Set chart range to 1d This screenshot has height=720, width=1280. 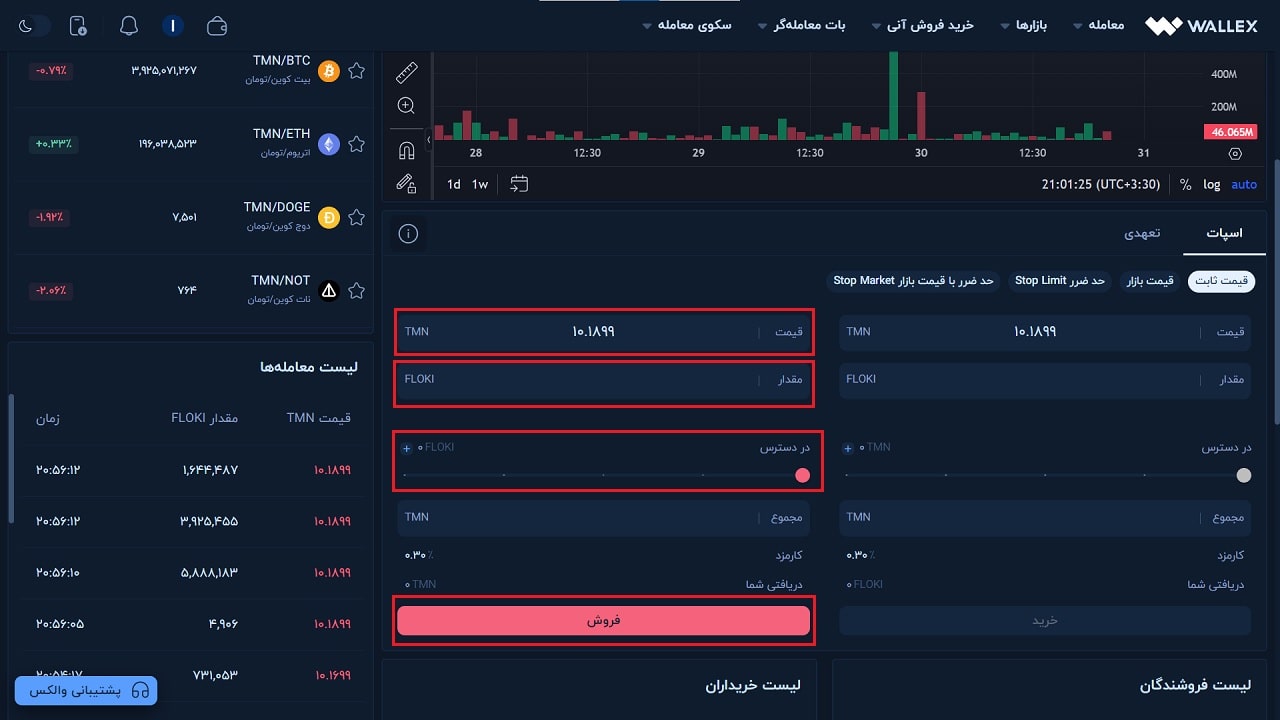coord(454,184)
